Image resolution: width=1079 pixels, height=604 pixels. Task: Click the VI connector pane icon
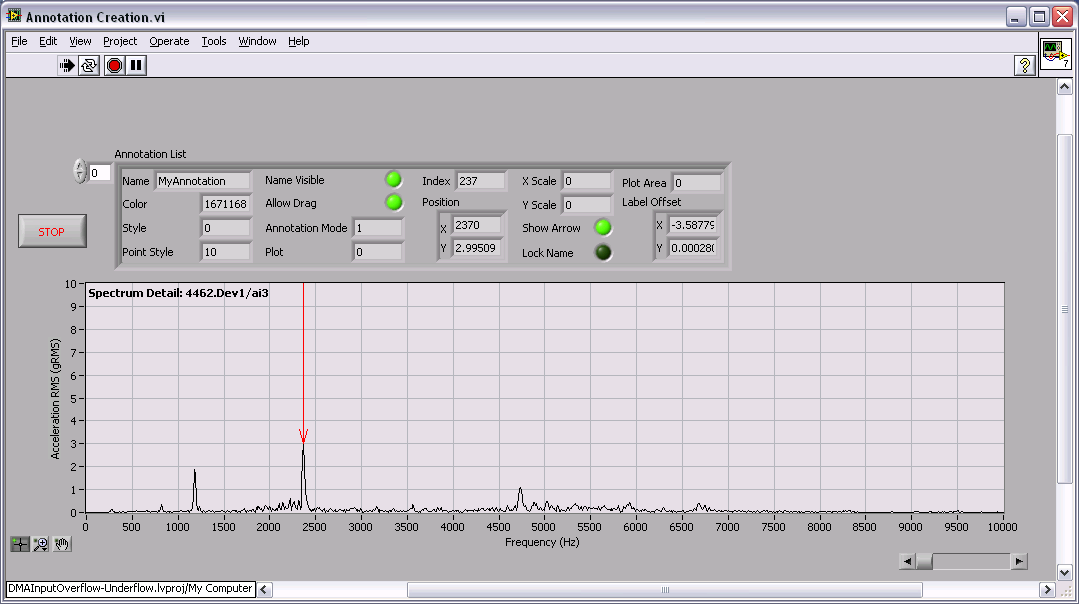tap(1055, 53)
